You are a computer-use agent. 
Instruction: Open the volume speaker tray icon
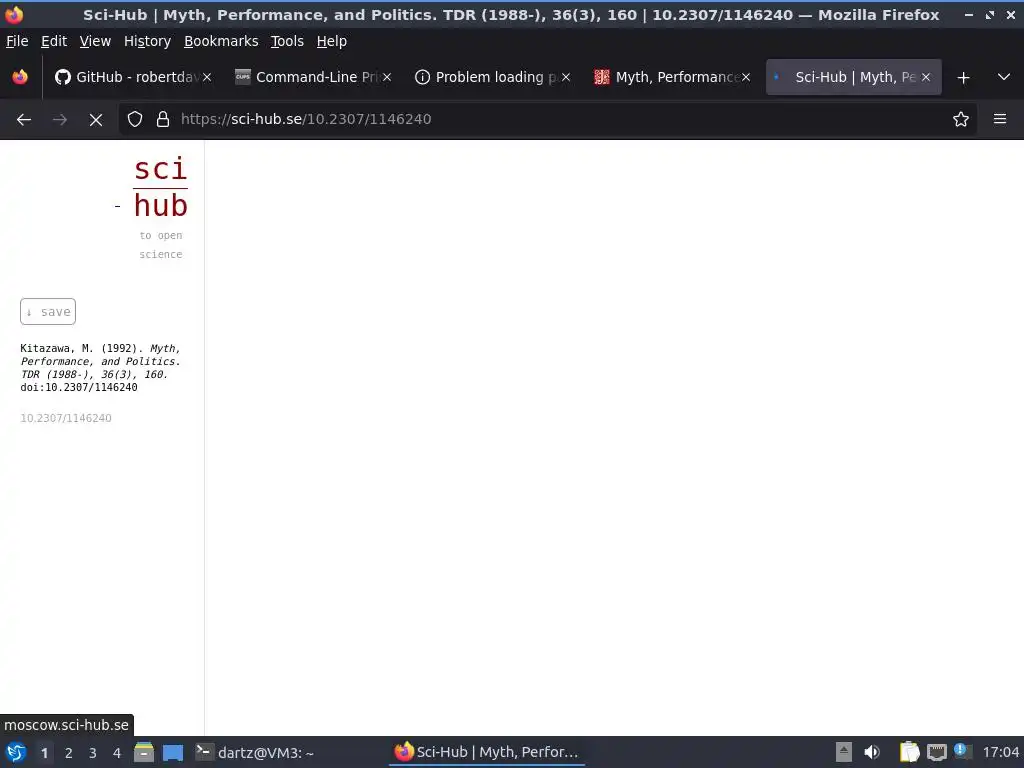872,752
